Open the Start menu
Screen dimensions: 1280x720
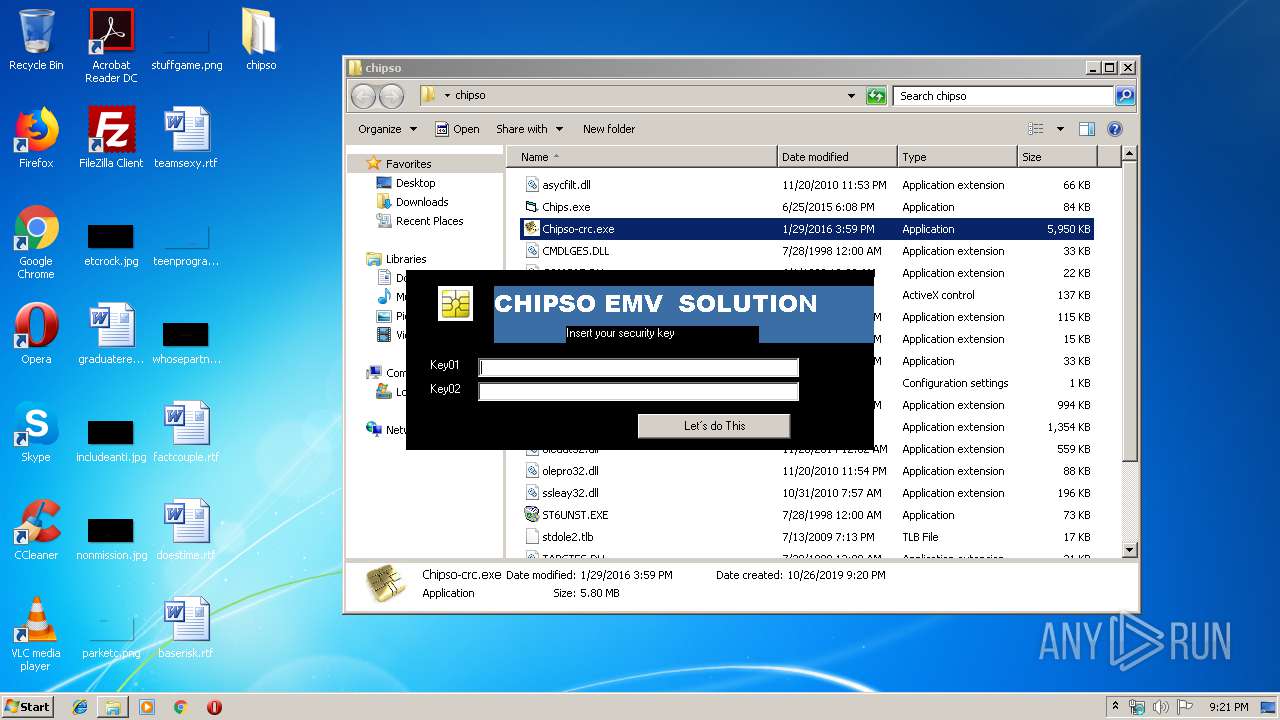point(27,706)
